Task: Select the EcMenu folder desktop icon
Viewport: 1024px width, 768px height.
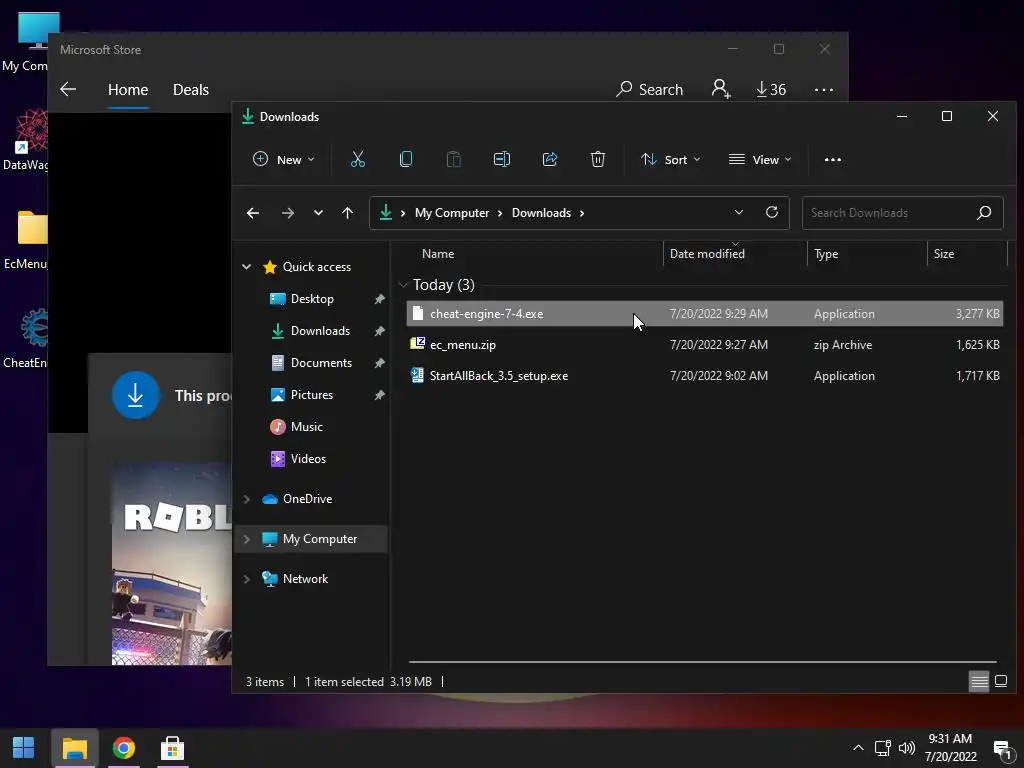Action: (26, 240)
